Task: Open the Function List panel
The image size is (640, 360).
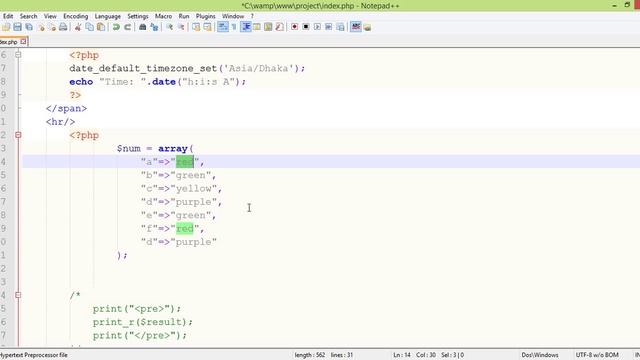Action: (280, 27)
